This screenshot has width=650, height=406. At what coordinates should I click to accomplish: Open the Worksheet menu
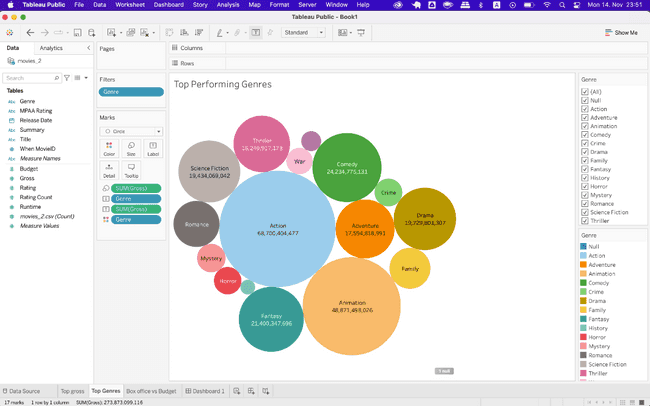(130, 5)
